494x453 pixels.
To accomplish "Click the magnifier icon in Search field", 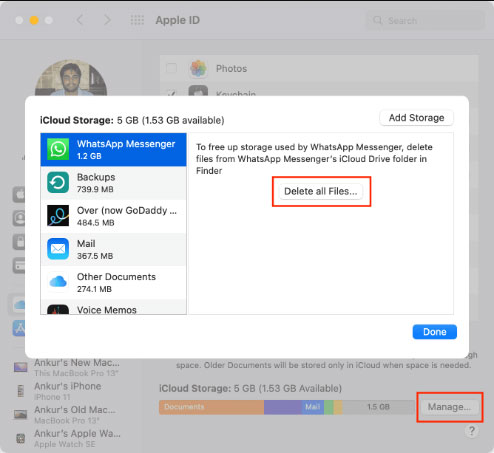I will tap(377, 20).
